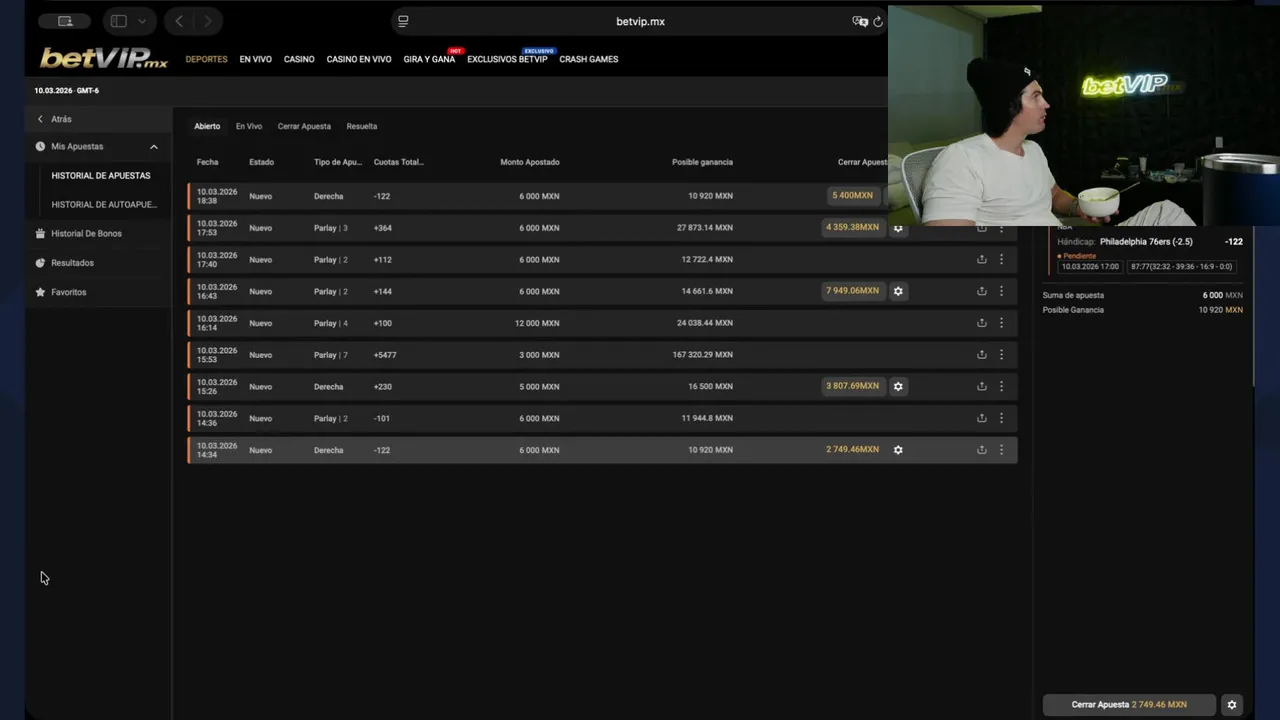Image resolution: width=1280 pixels, height=720 pixels.
Task: Click bottom Cerrar Apuesta 2 749.46 MXN button
Action: (x=1129, y=705)
